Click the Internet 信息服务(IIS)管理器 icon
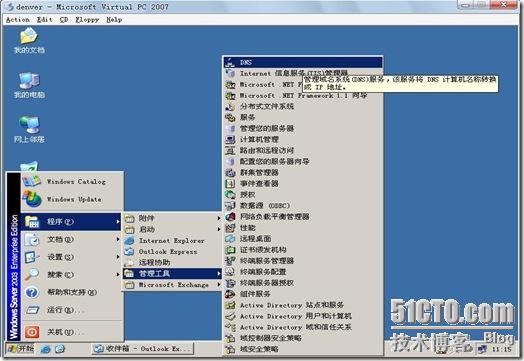 [230, 73]
